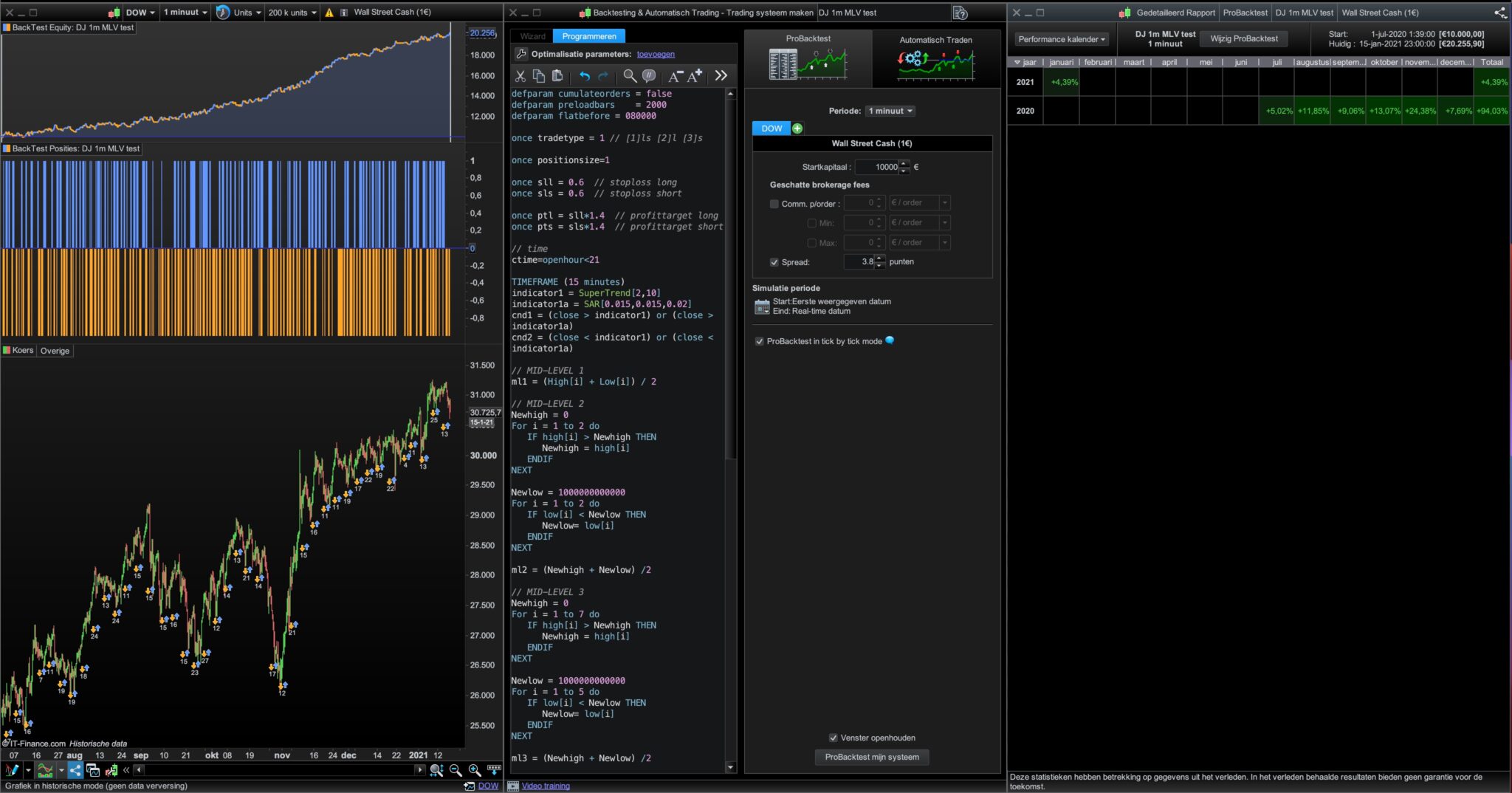1512x793 pixels.
Task: Click the Startkapitaal input field
Action: [877, 167]
